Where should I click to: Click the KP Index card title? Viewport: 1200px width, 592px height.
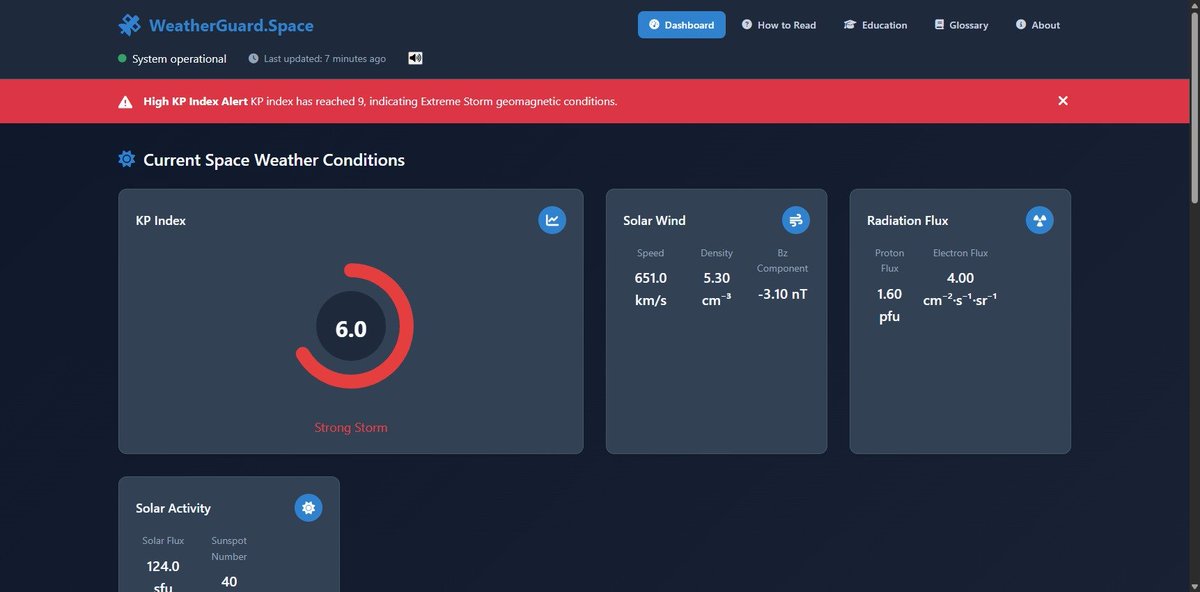pos(161,220)
